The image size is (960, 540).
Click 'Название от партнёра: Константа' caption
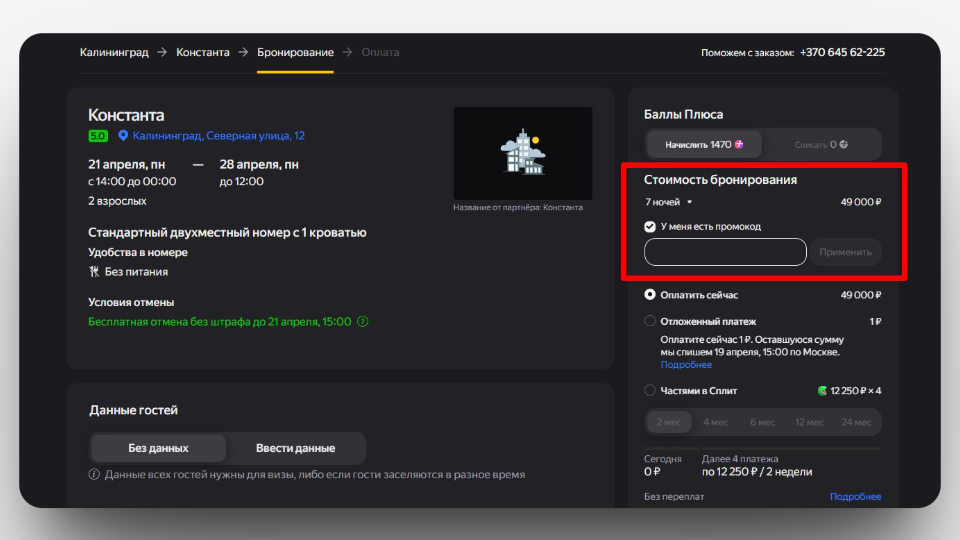(518, 208)
